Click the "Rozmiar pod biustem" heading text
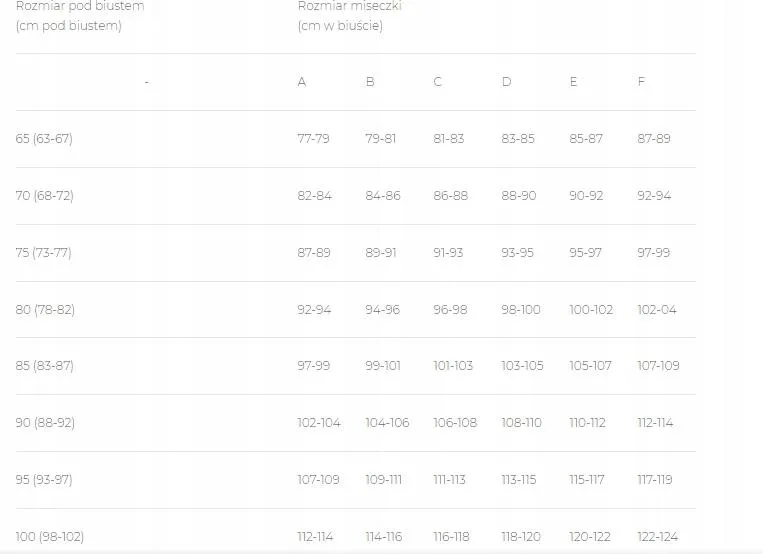763x554 pixels. (80, 6)
